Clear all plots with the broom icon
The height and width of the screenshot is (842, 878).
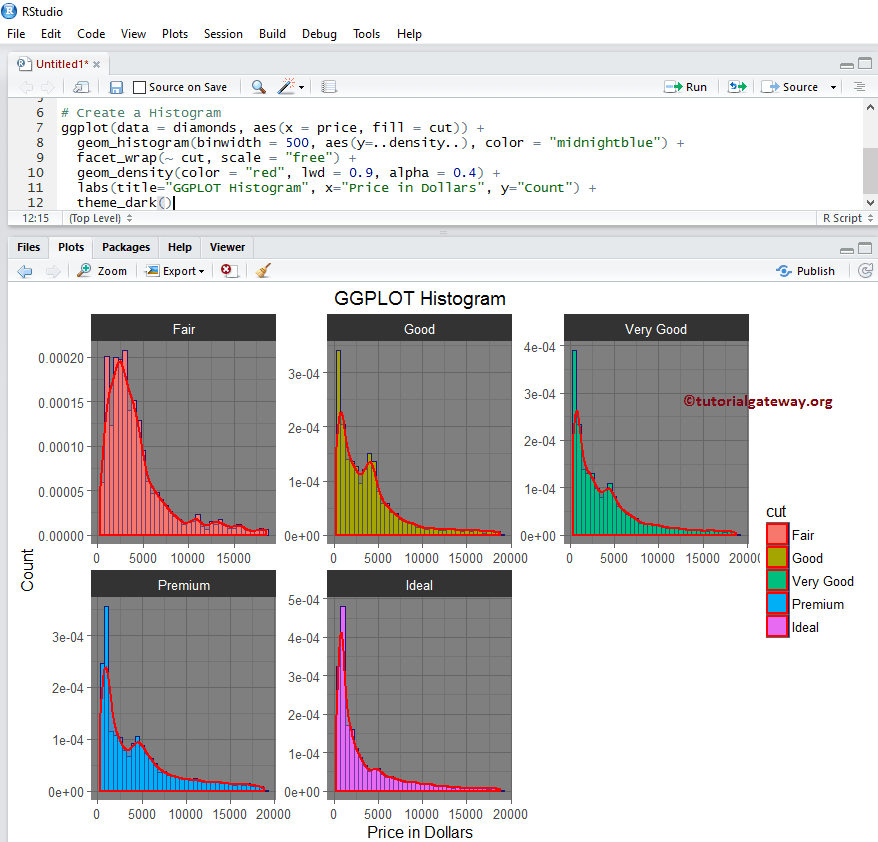point(262,270)
